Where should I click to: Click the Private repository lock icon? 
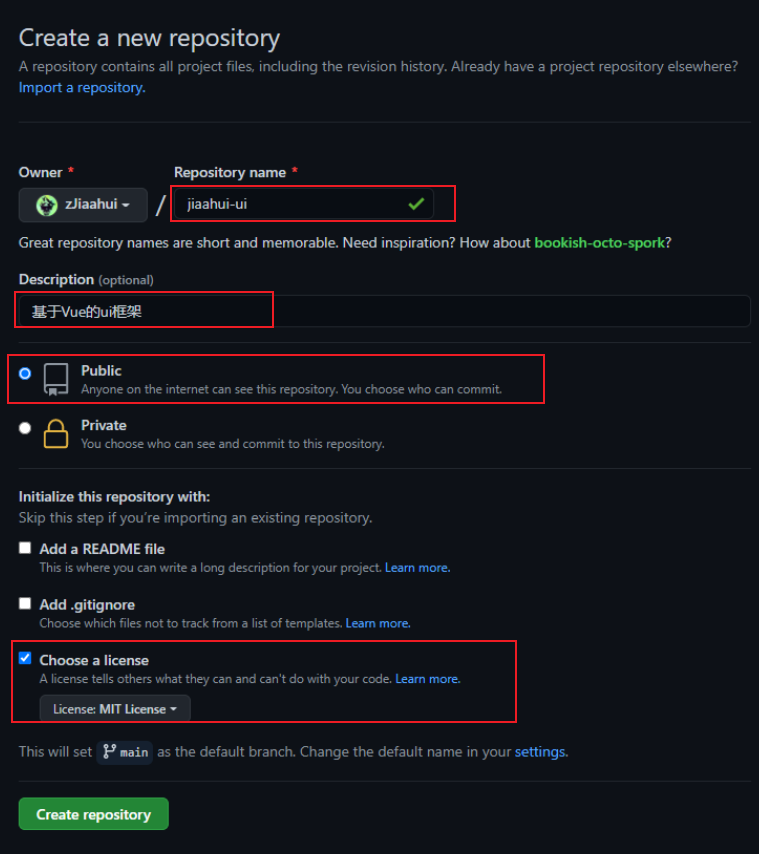(56, 434)
